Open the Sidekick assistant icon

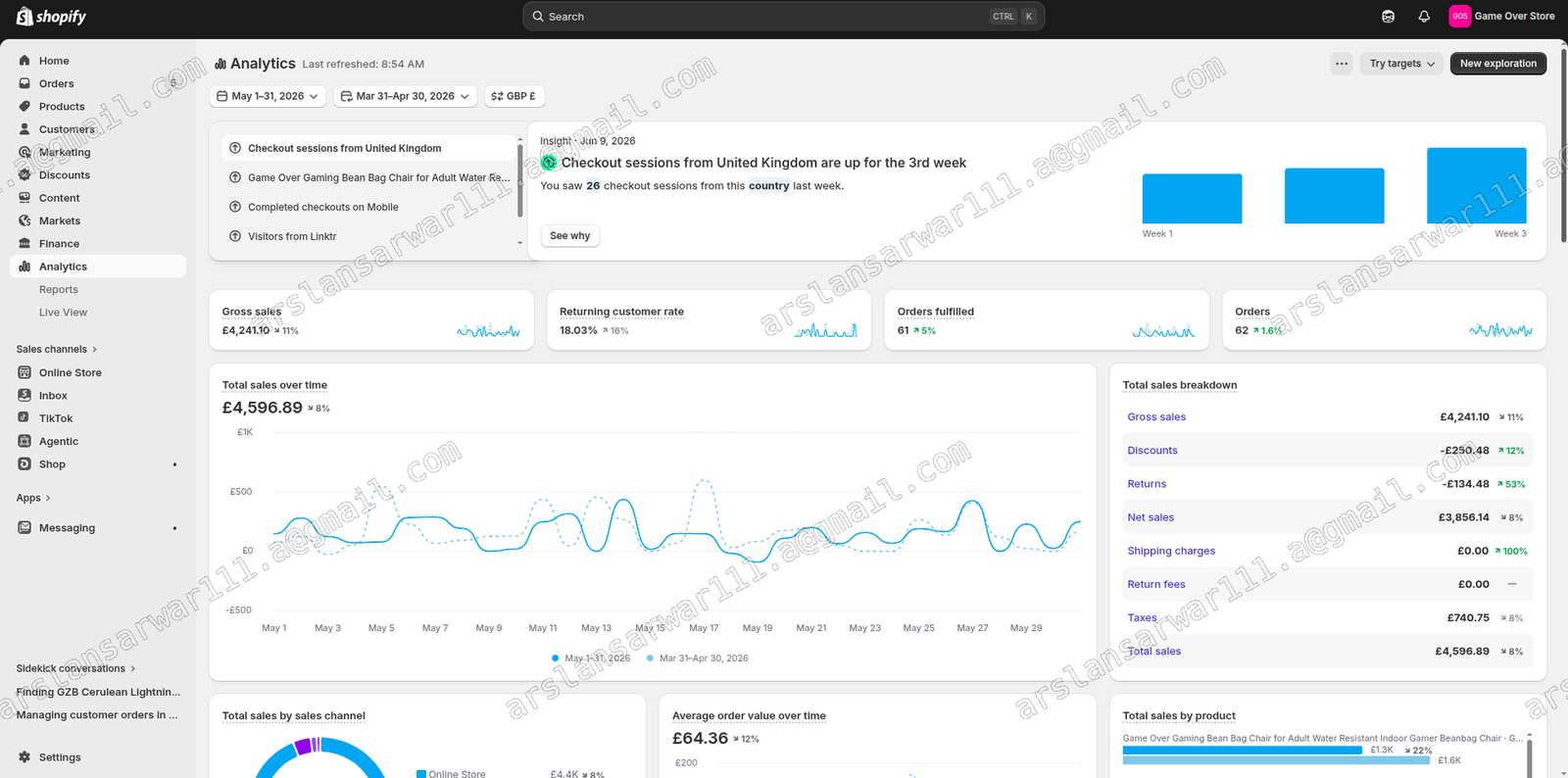click(x=1388, y=17)
